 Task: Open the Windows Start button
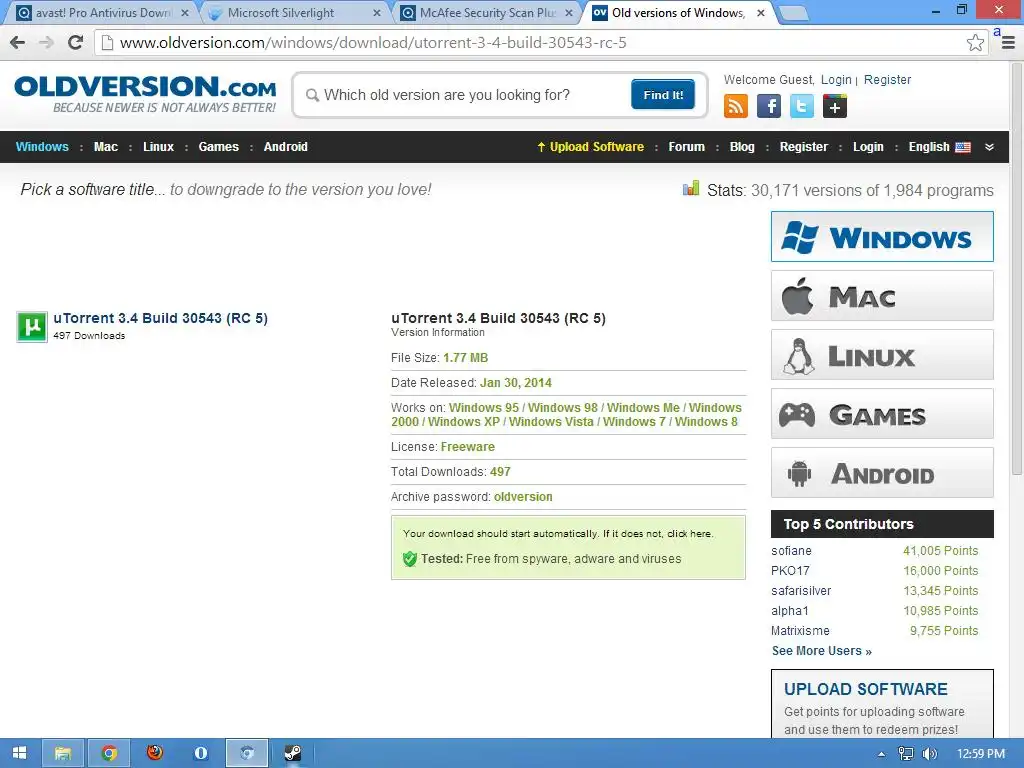20,753
